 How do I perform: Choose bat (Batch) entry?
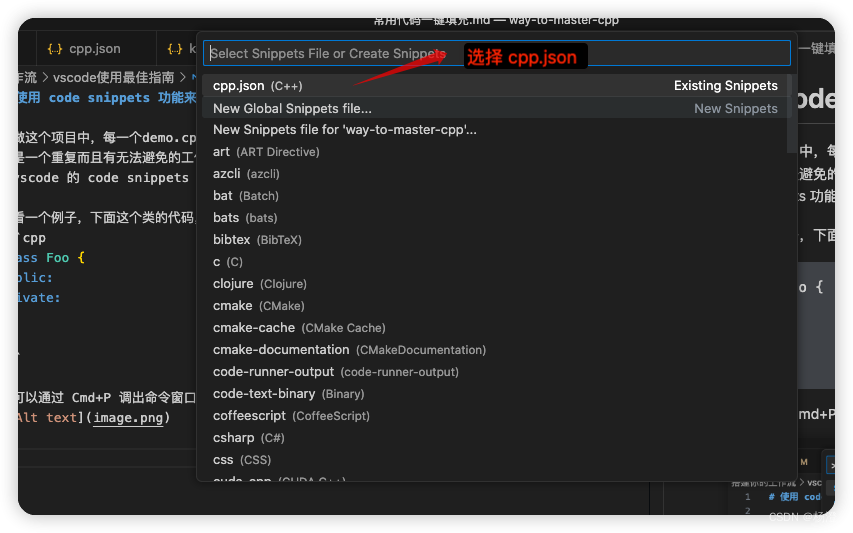tap(494, 196)
